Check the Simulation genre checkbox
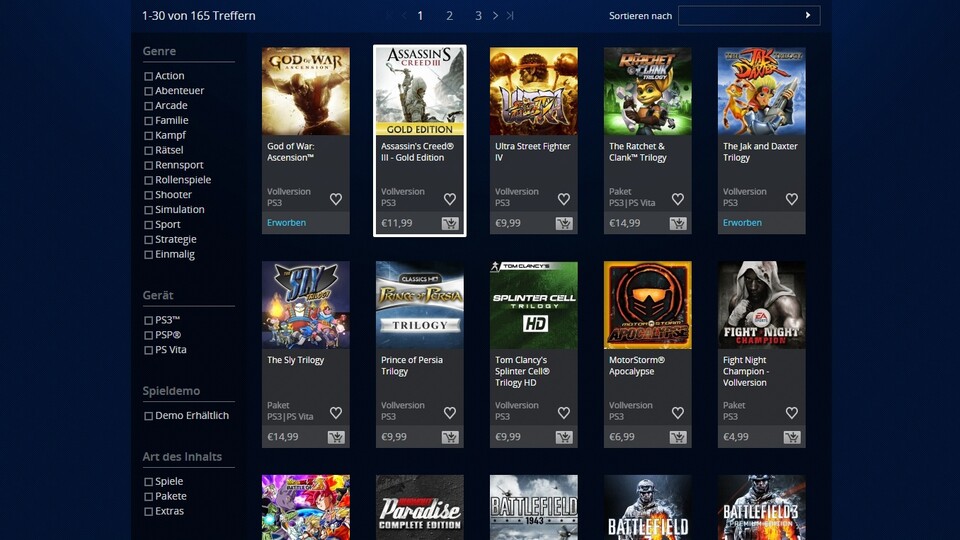 click(x=148, y=210)
